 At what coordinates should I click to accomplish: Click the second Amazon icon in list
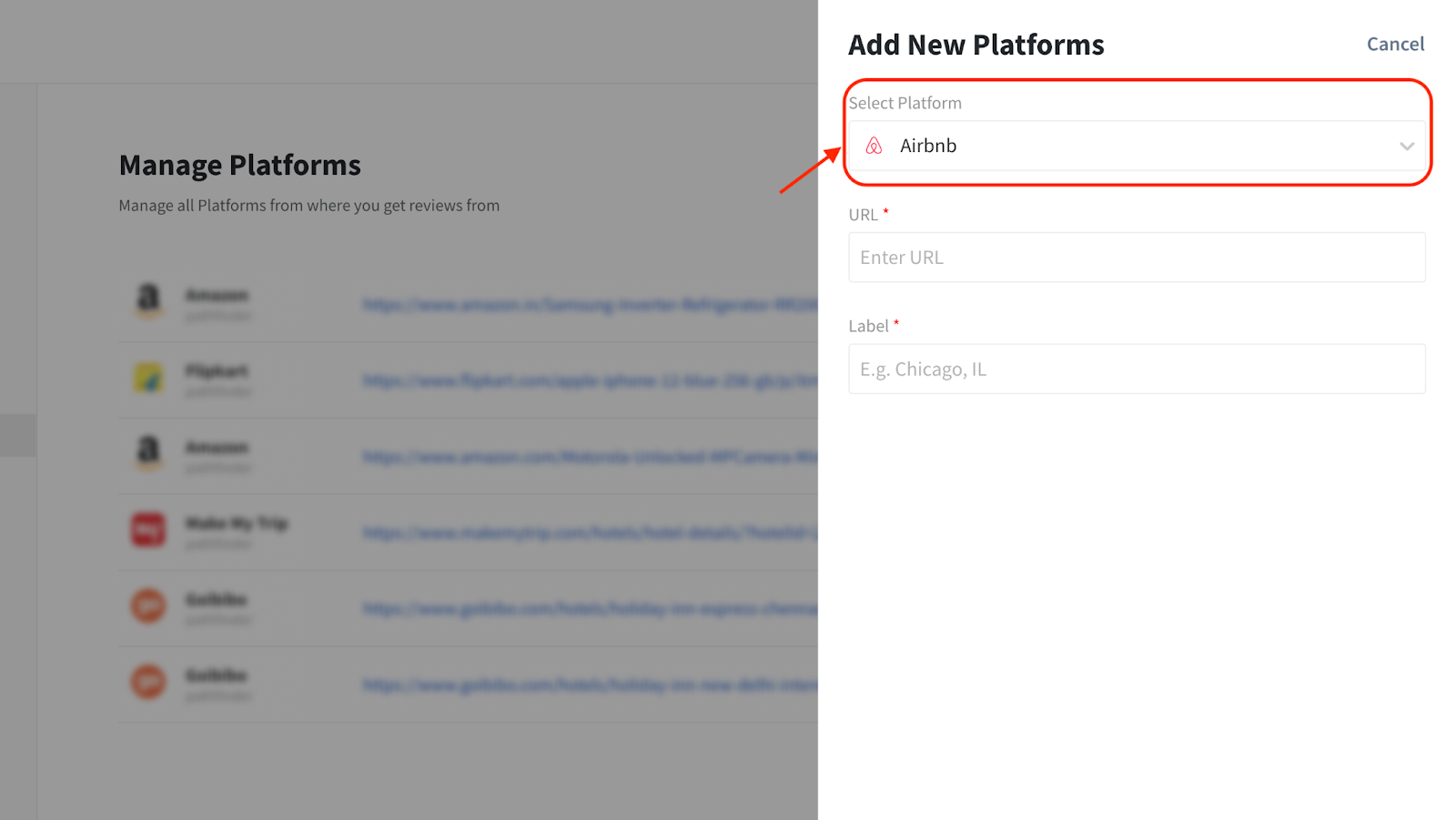click(x=148, y=451)
